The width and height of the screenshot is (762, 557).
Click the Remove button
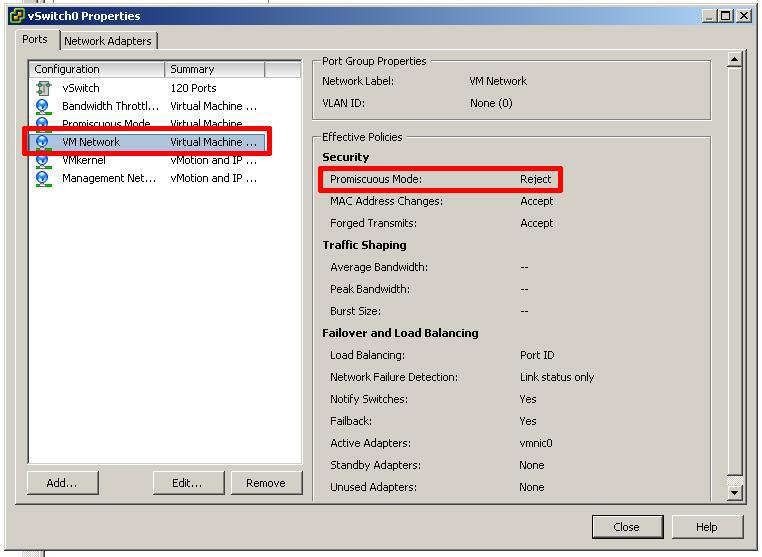coord(266,483)
